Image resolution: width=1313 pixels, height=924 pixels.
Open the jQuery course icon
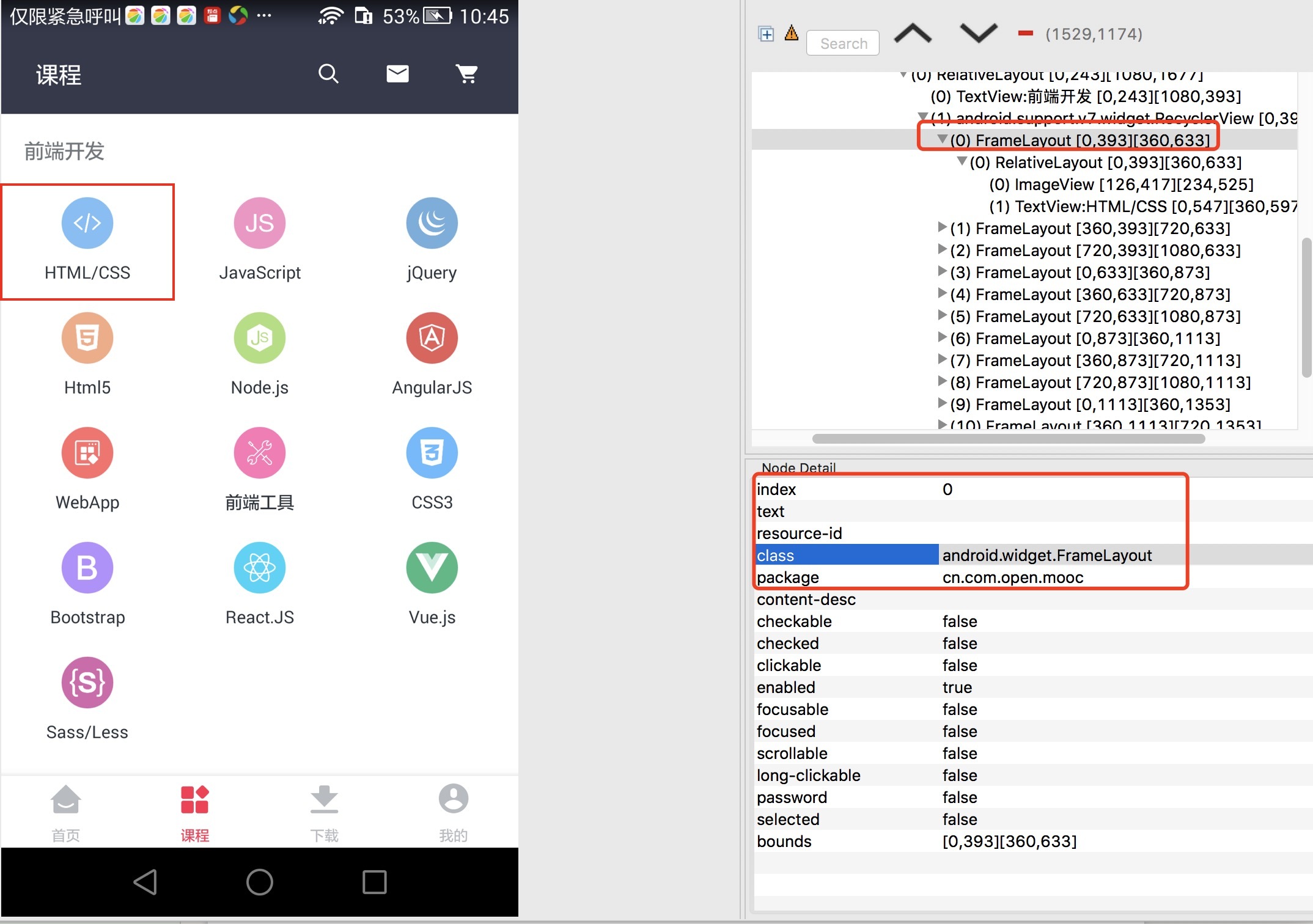[x=432, y=222]
